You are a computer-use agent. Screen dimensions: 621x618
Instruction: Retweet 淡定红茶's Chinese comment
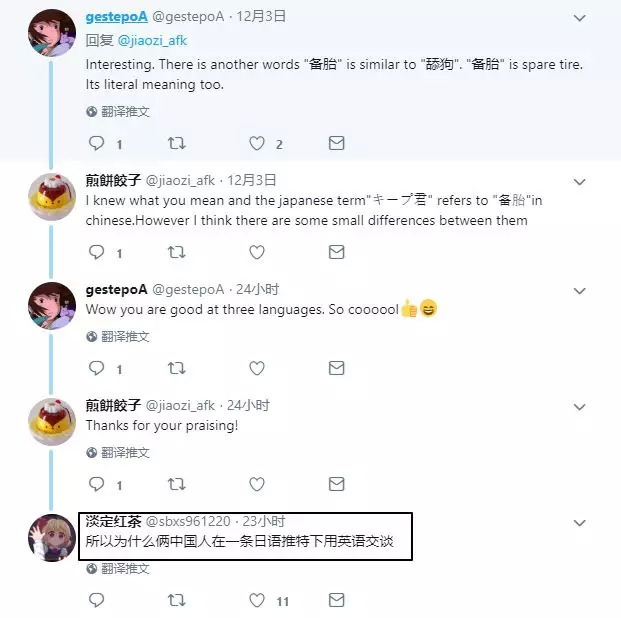(x=177, y=600)
